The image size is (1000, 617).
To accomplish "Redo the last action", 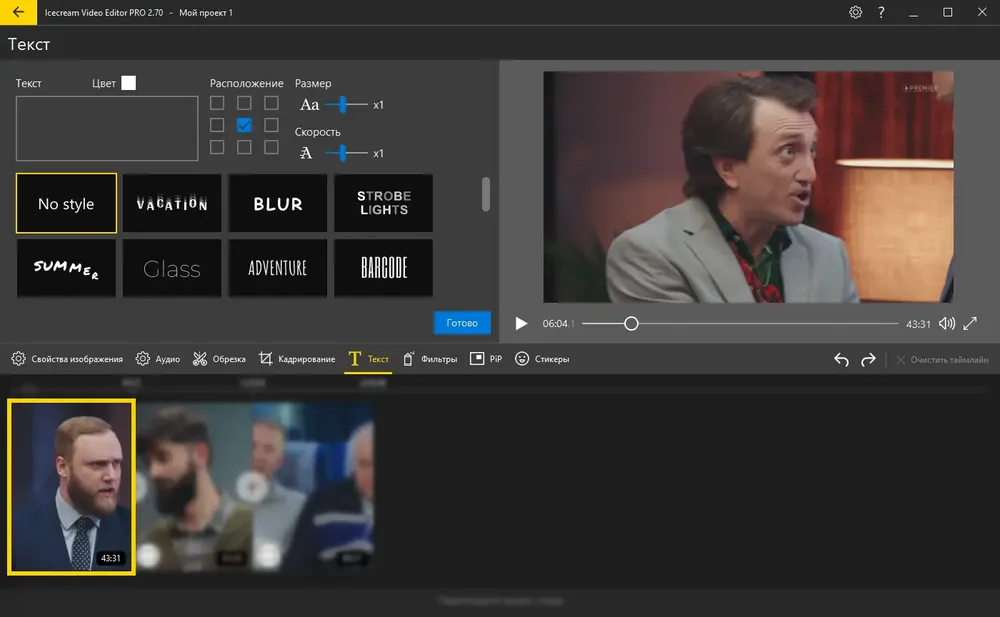I will coord(868,359).
